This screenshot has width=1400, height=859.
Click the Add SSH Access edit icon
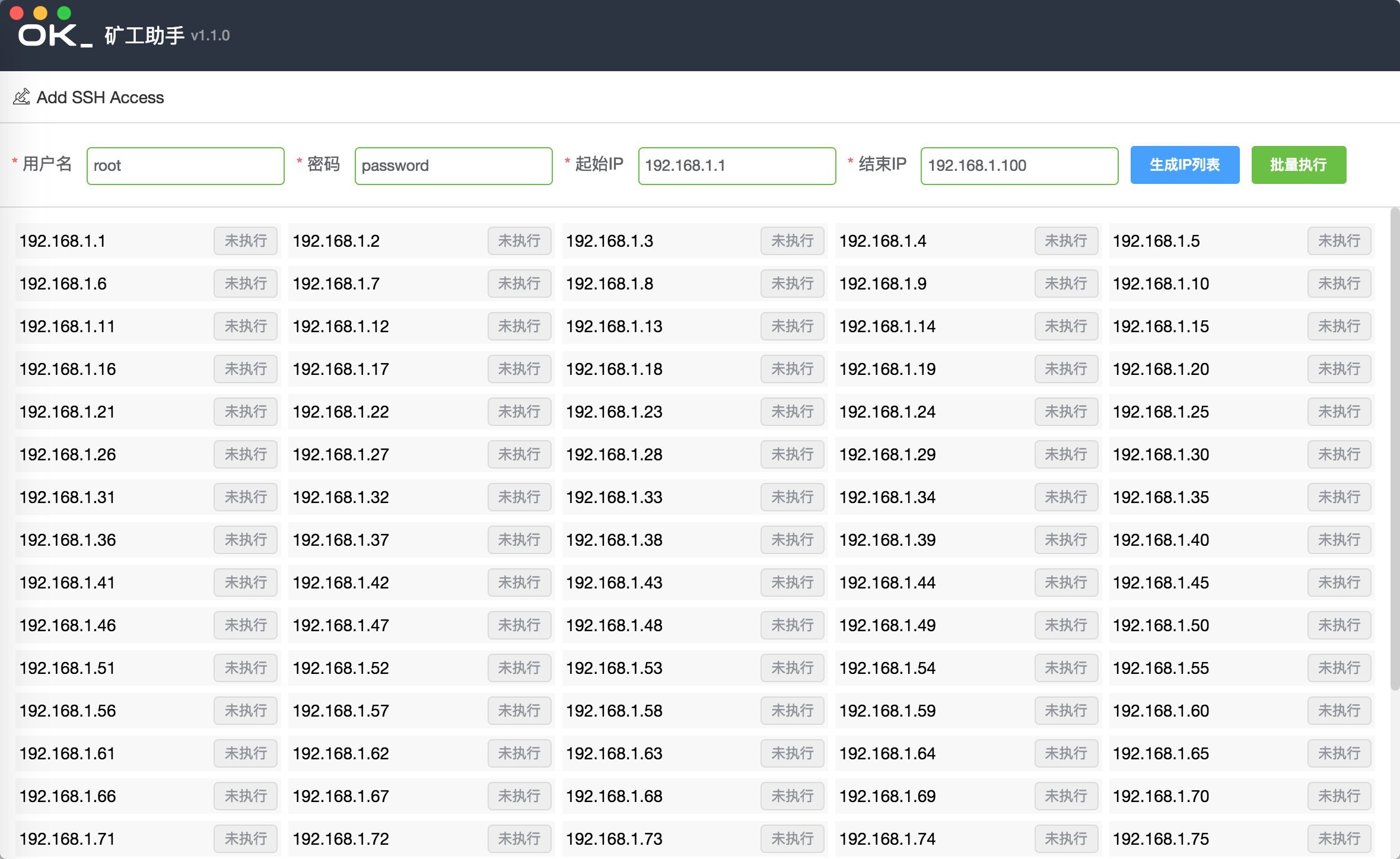pos(21,97)
